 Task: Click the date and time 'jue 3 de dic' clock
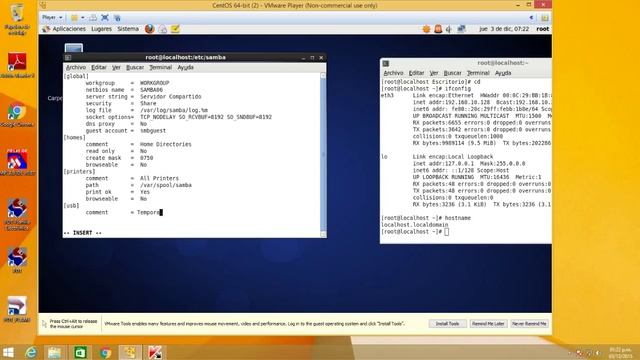point(504,29)
